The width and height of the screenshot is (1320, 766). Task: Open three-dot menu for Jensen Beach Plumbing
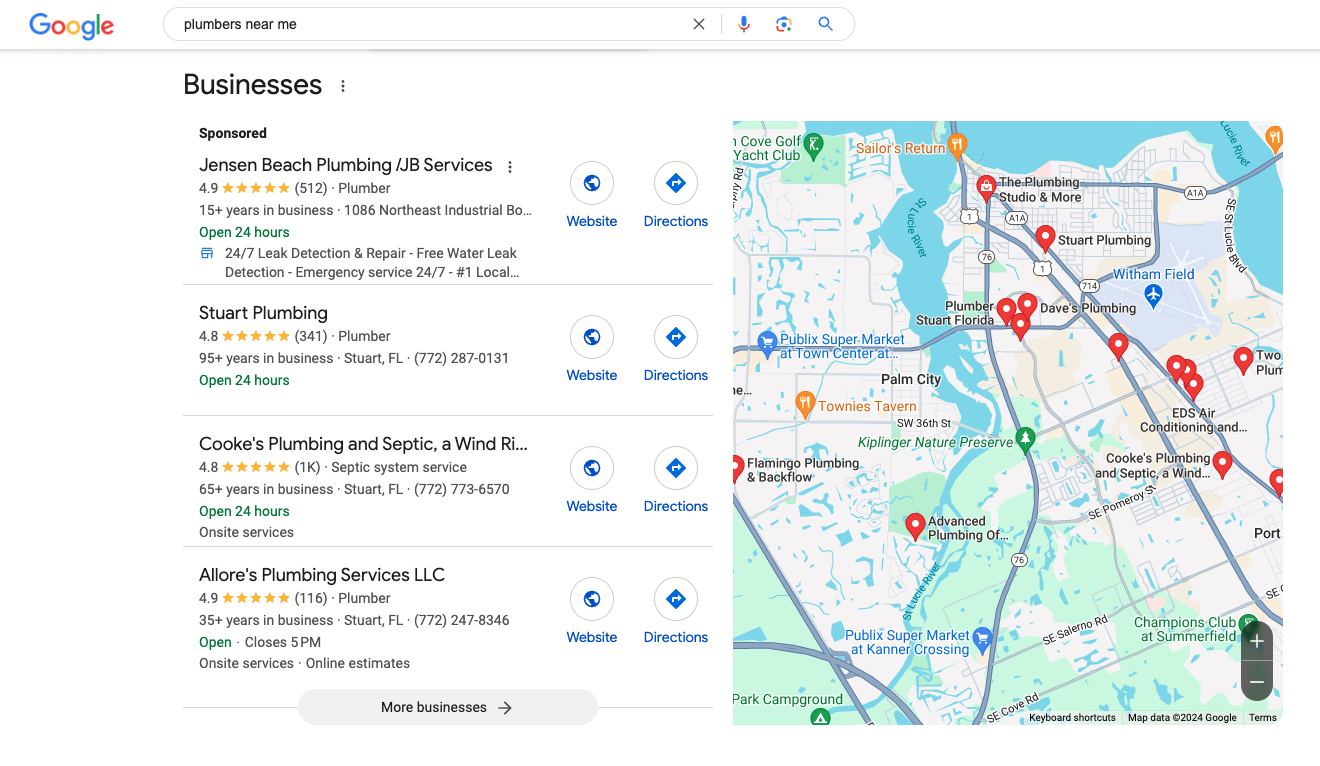510,167
